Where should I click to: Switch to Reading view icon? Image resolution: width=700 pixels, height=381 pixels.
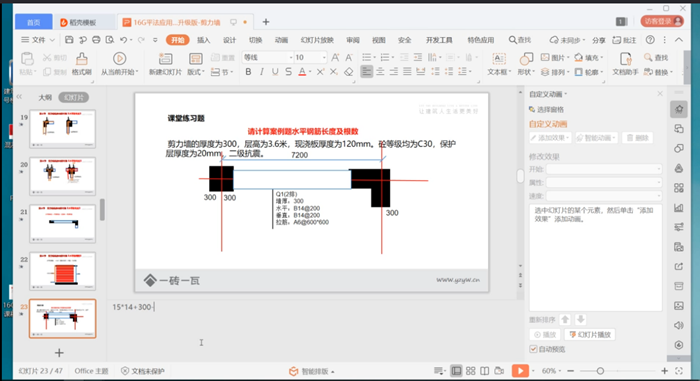click(x=485, y=371)
